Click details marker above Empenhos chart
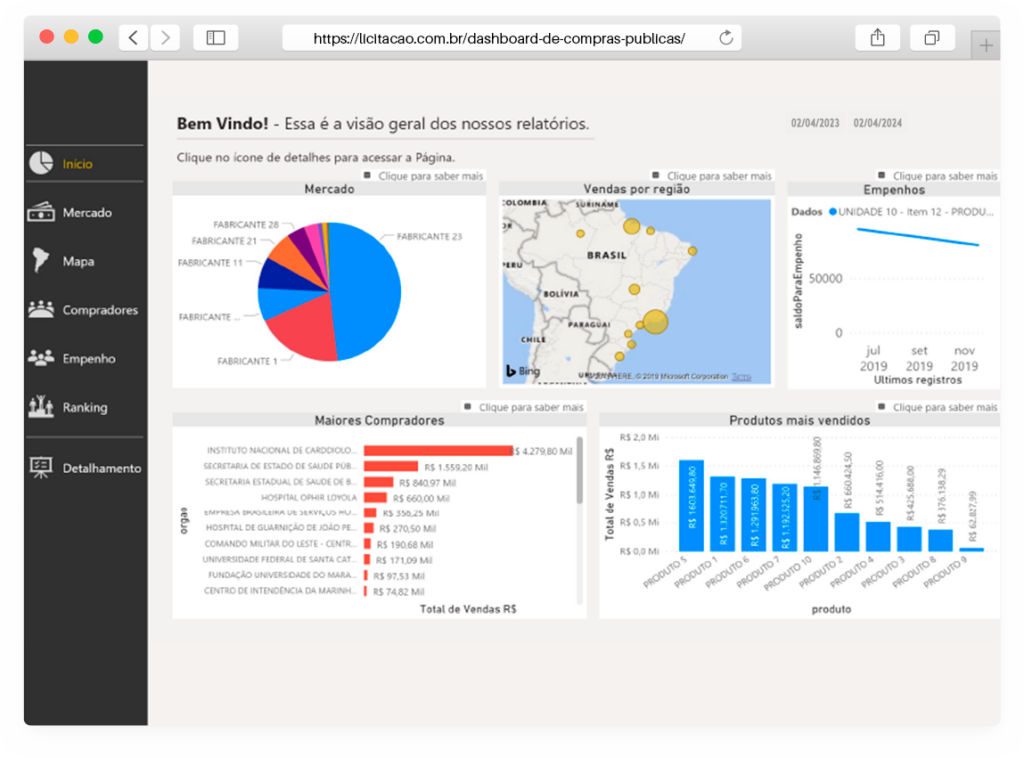 point(882,175)
